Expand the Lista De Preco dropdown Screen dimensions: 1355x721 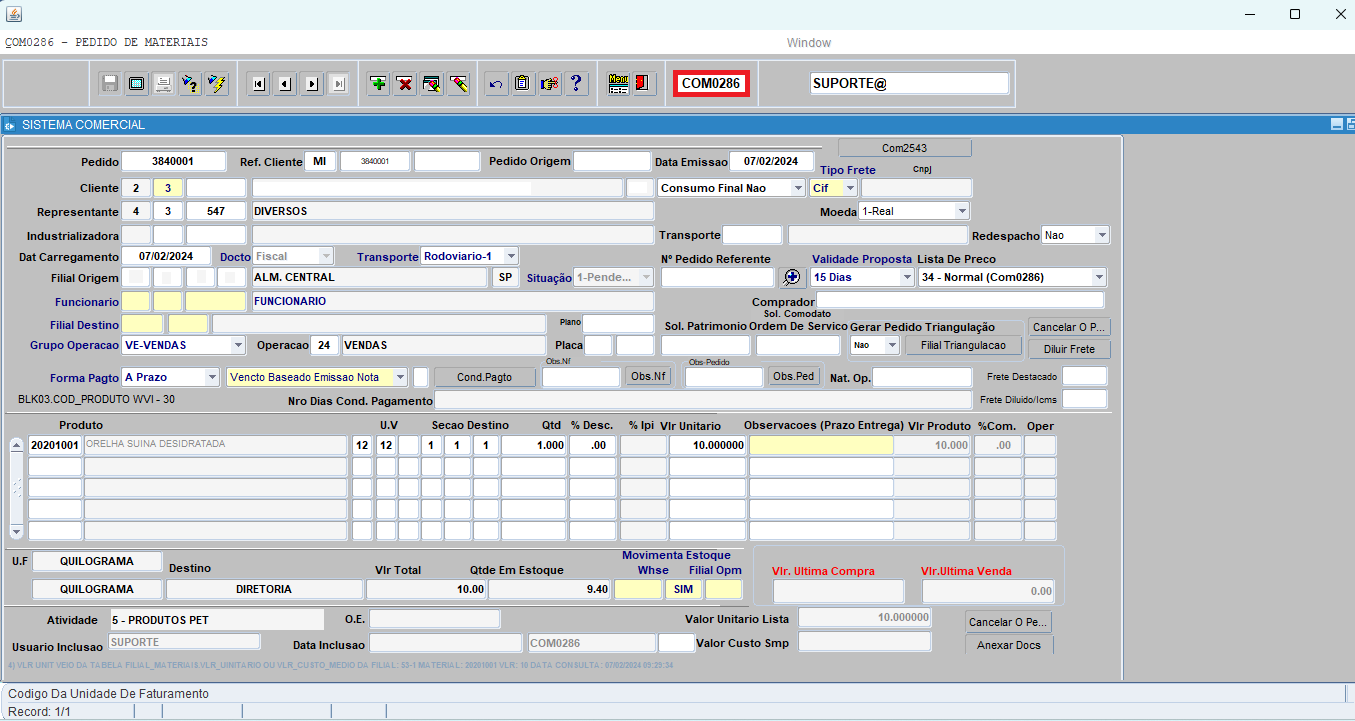[x=1099, y=277]
